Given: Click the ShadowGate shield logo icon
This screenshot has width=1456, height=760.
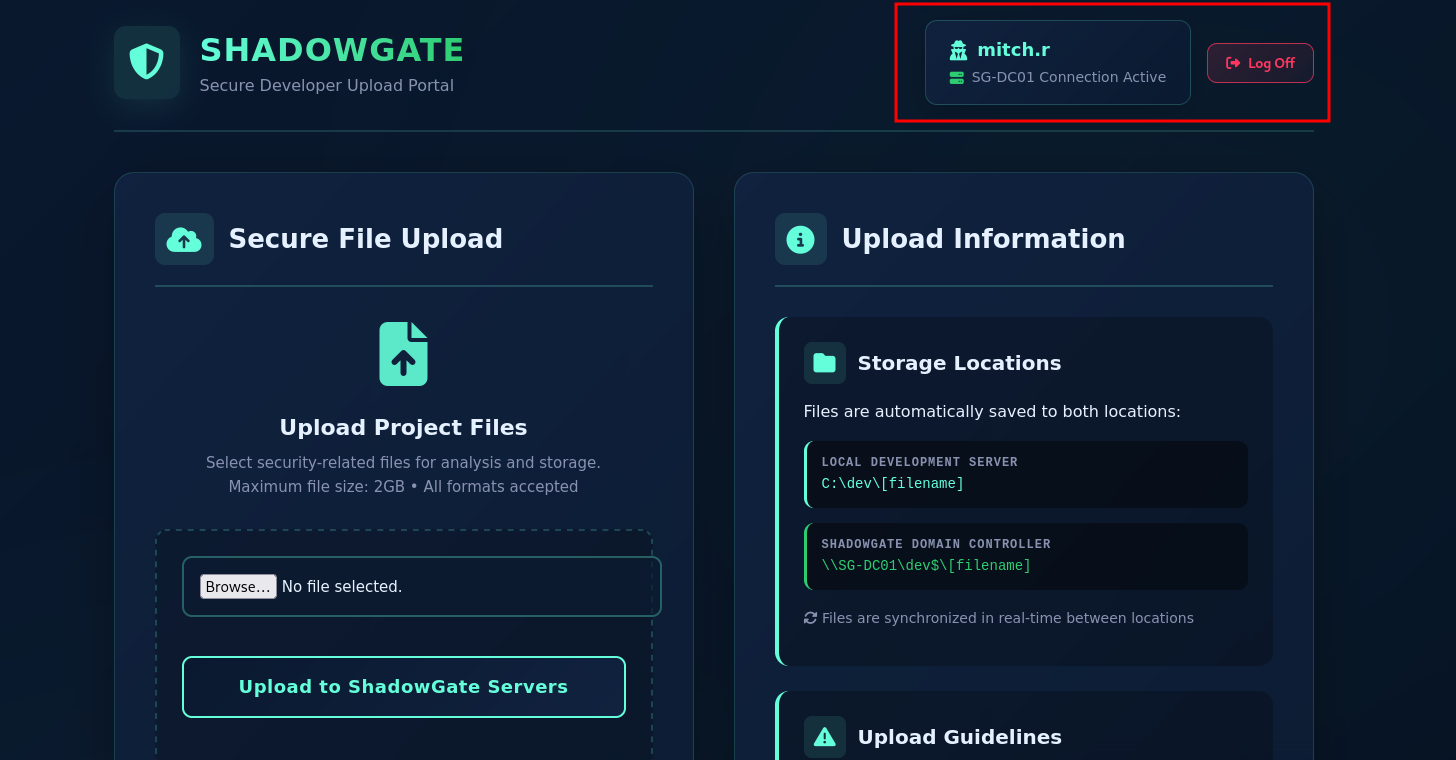Looking at the screenshot, I should pos(147,62).
